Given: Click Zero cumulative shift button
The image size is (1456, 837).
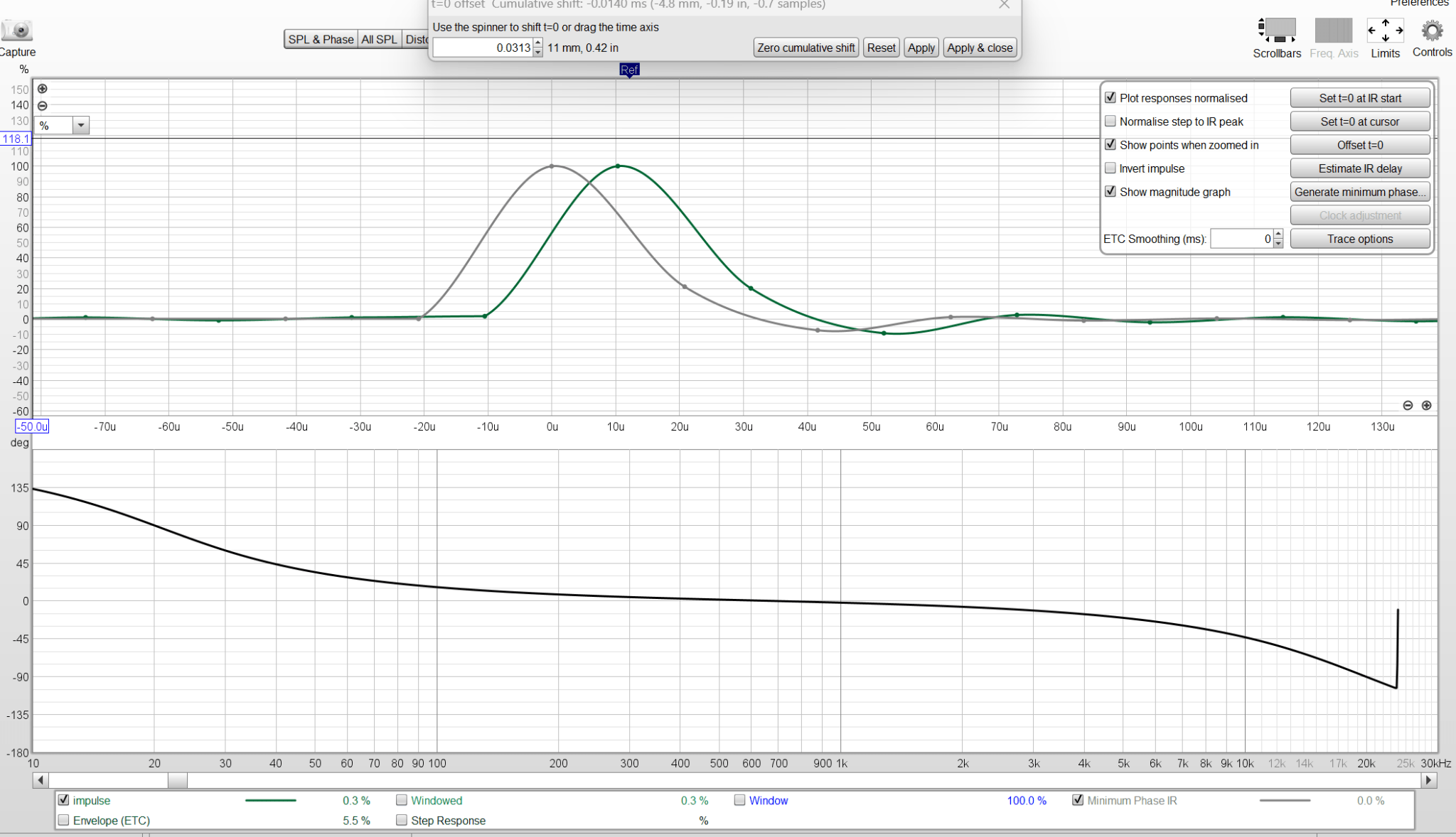Looking at the screenshot, I should [805, 48].
